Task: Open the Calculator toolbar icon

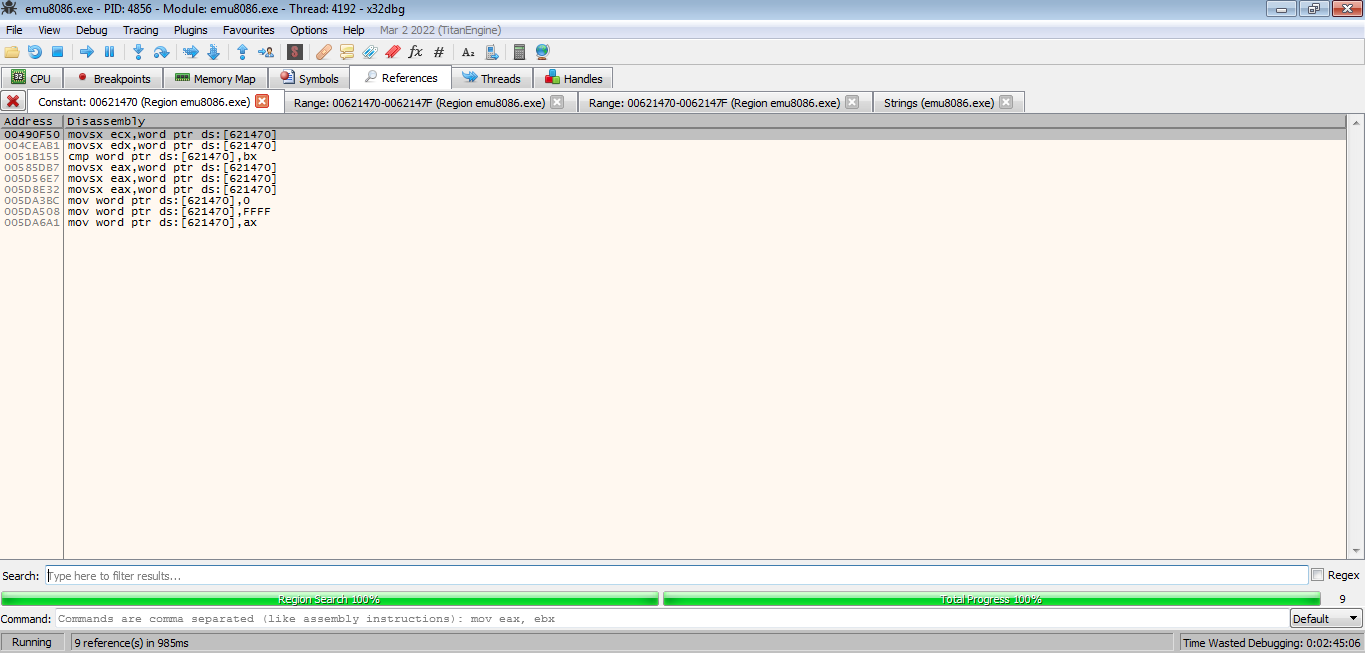Action: coord(519,52)
